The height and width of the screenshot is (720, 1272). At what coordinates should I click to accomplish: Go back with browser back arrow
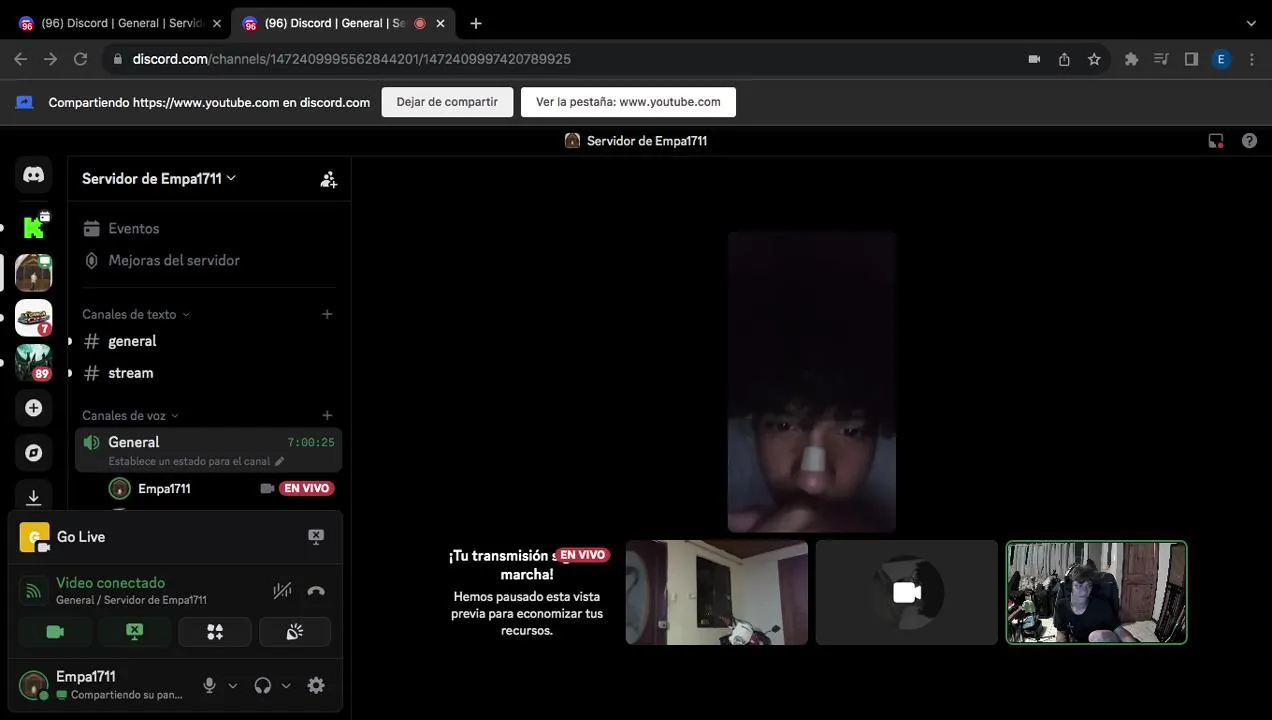pyautogui.click(x=20, y=59)
